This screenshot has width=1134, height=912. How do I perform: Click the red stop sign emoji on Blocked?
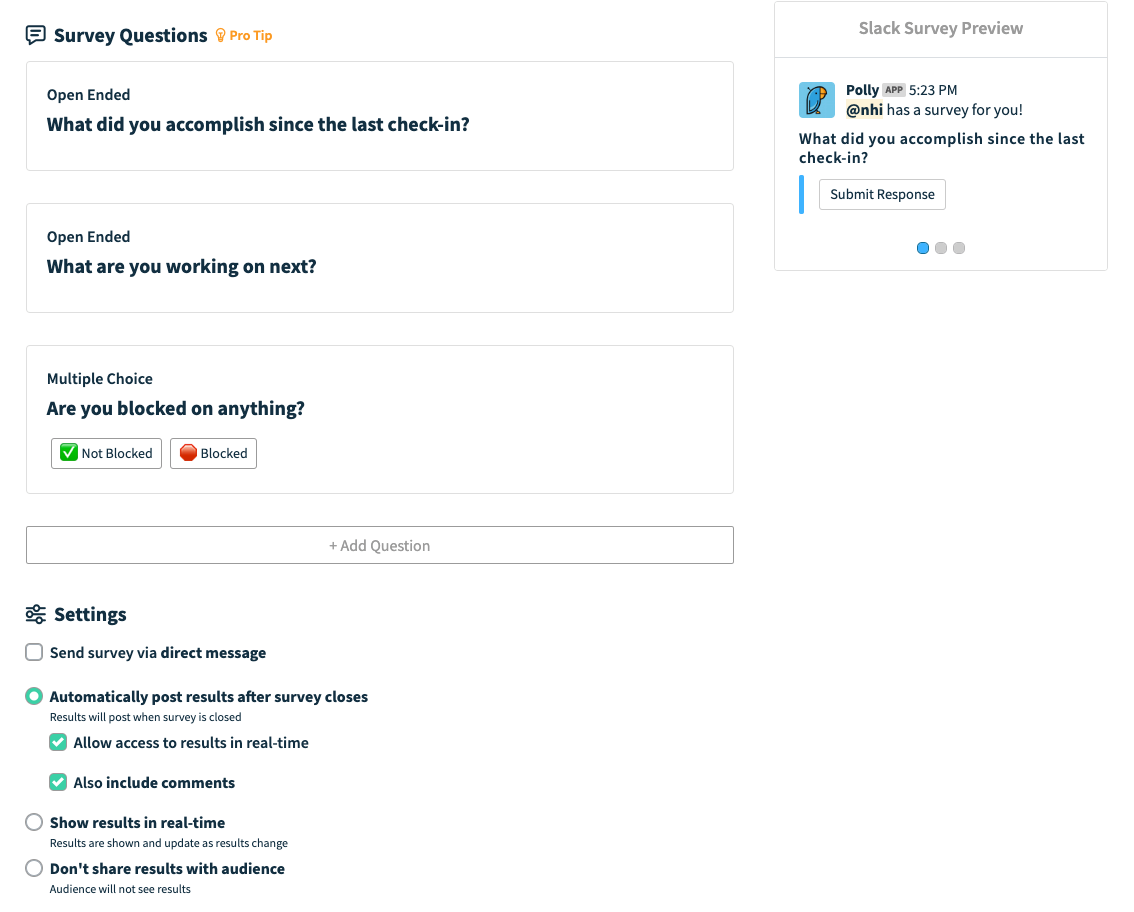(188, 453)
